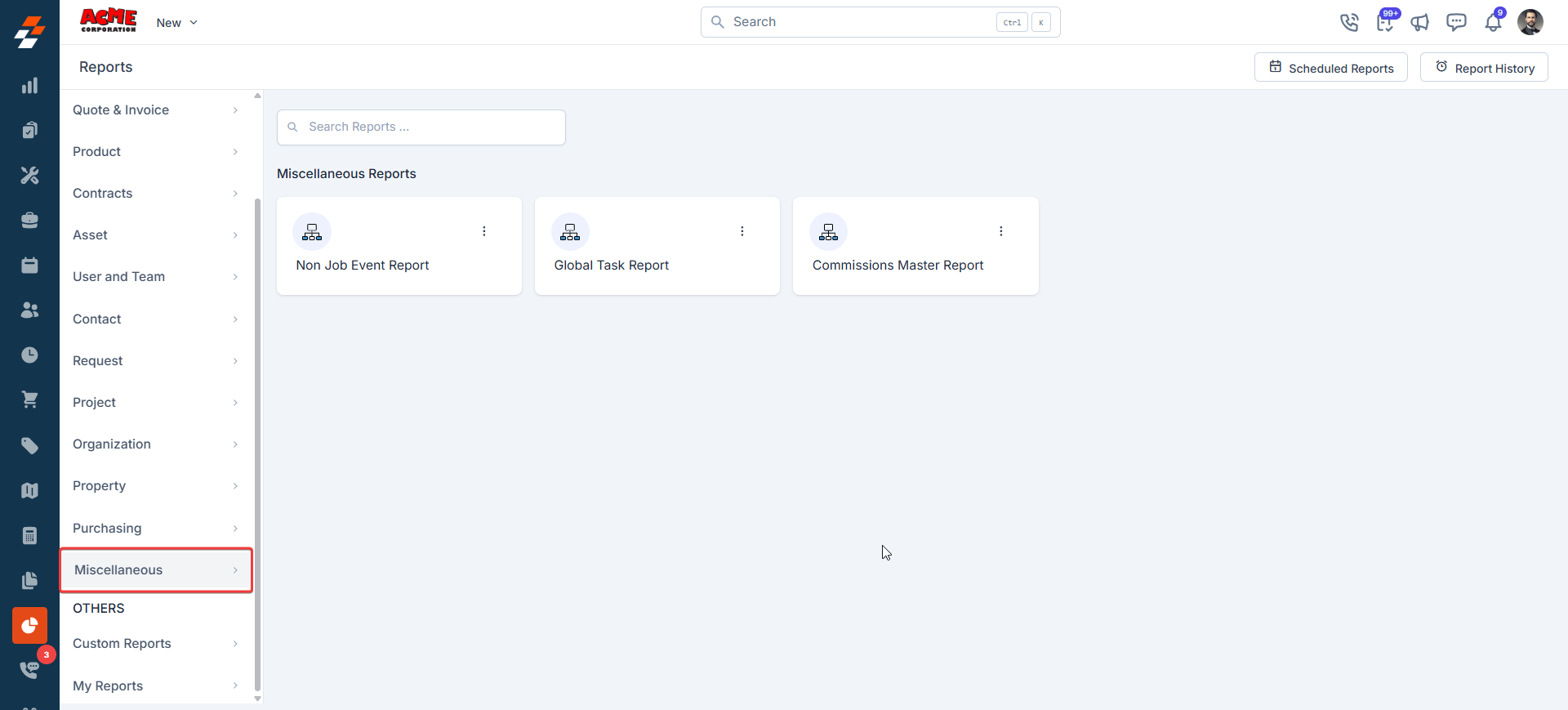Open the shopping cart sidebar icon
1568x710 pixels.
click(29, 400)
